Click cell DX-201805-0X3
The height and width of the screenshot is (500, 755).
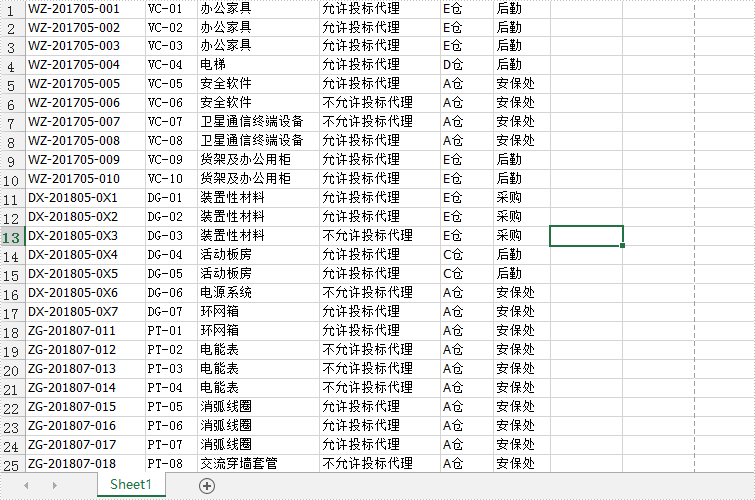pos(85,236)
